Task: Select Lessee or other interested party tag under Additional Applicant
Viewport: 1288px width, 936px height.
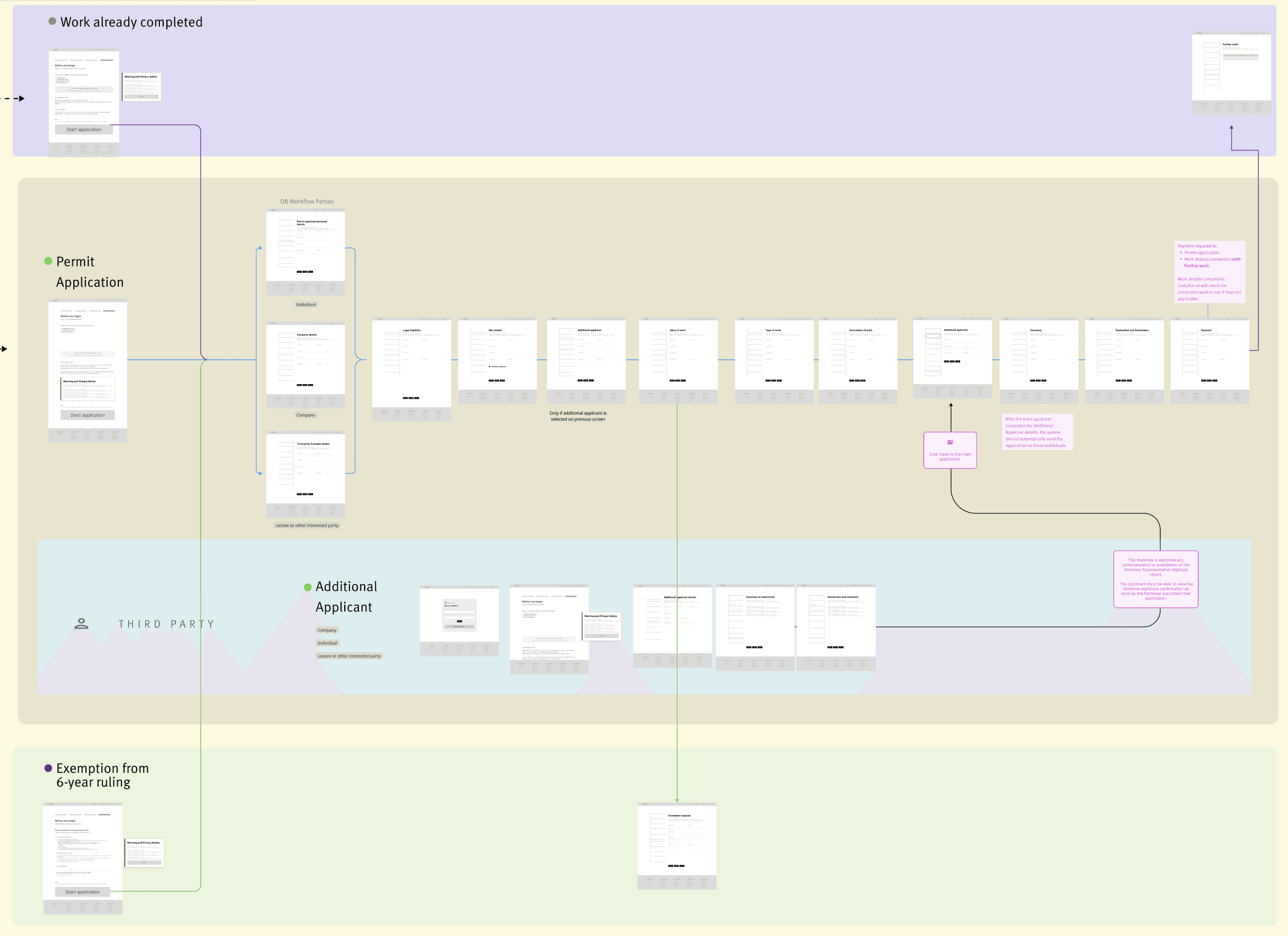Action: [x=349, y=656]
